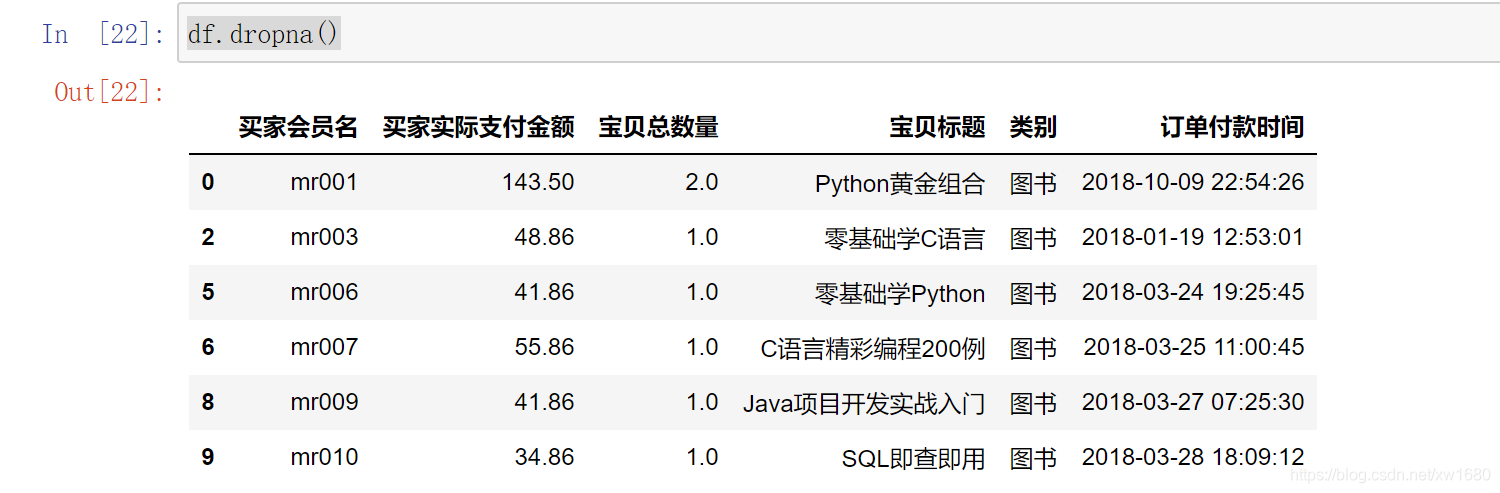Click the 41.86 amount in the mr009 row
This screenshot has width=1500, height=493.
(545, 402)
